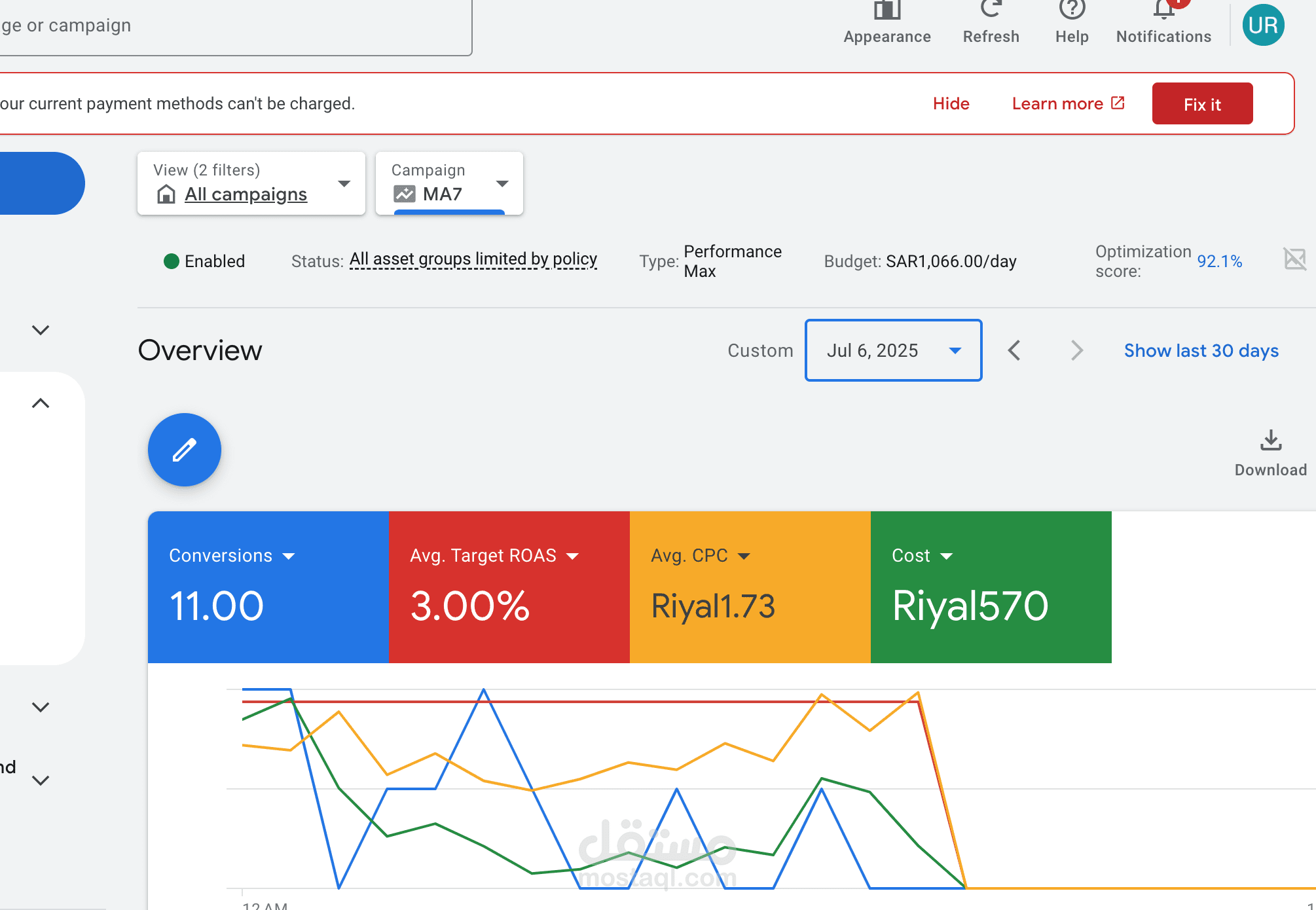Open the Jul 6, 2025 date picker
The width and height of the screenshot is (1316, 910).
(893, 350)
